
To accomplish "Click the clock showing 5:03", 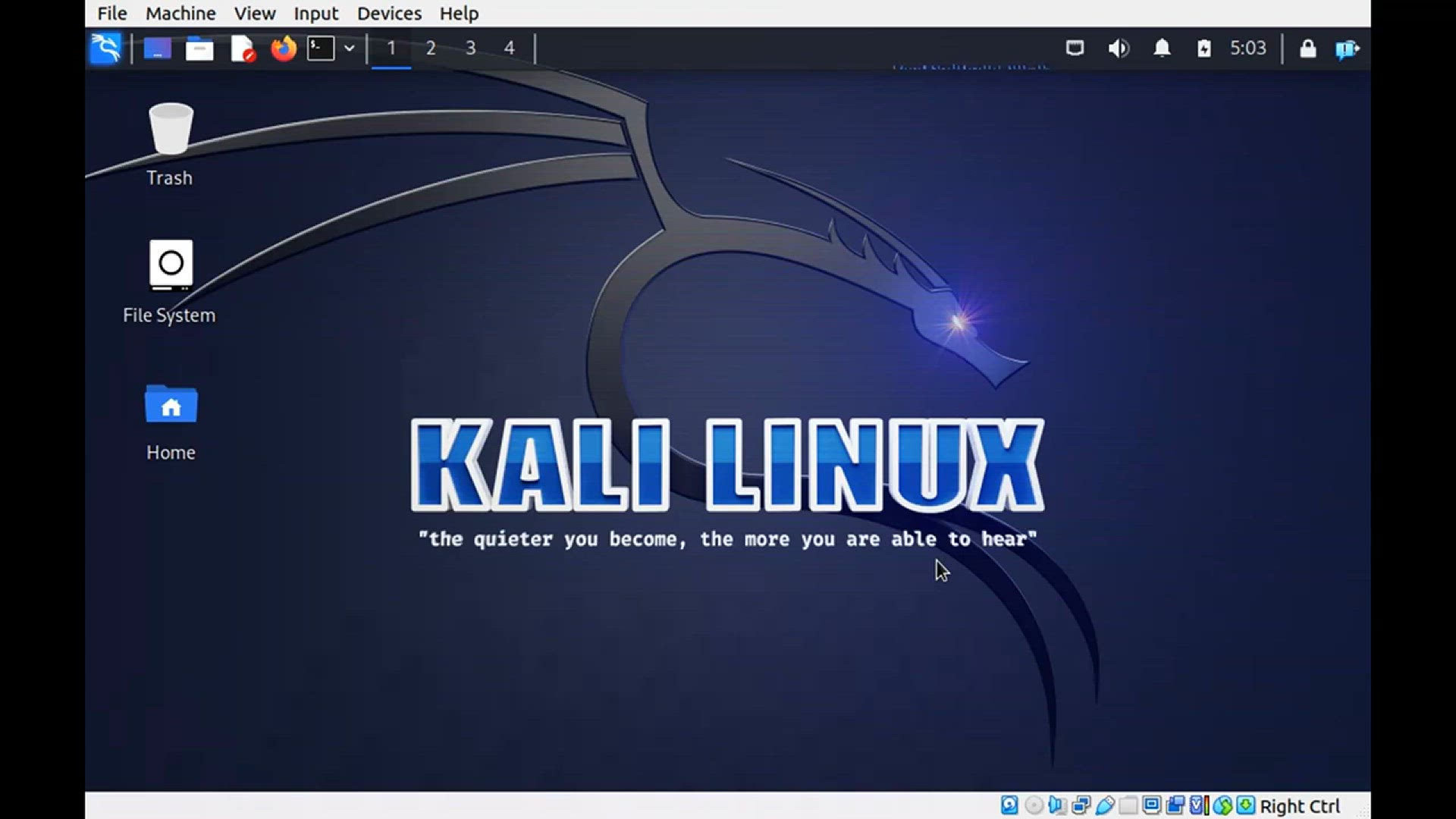I will click(x=1247, y=49).
